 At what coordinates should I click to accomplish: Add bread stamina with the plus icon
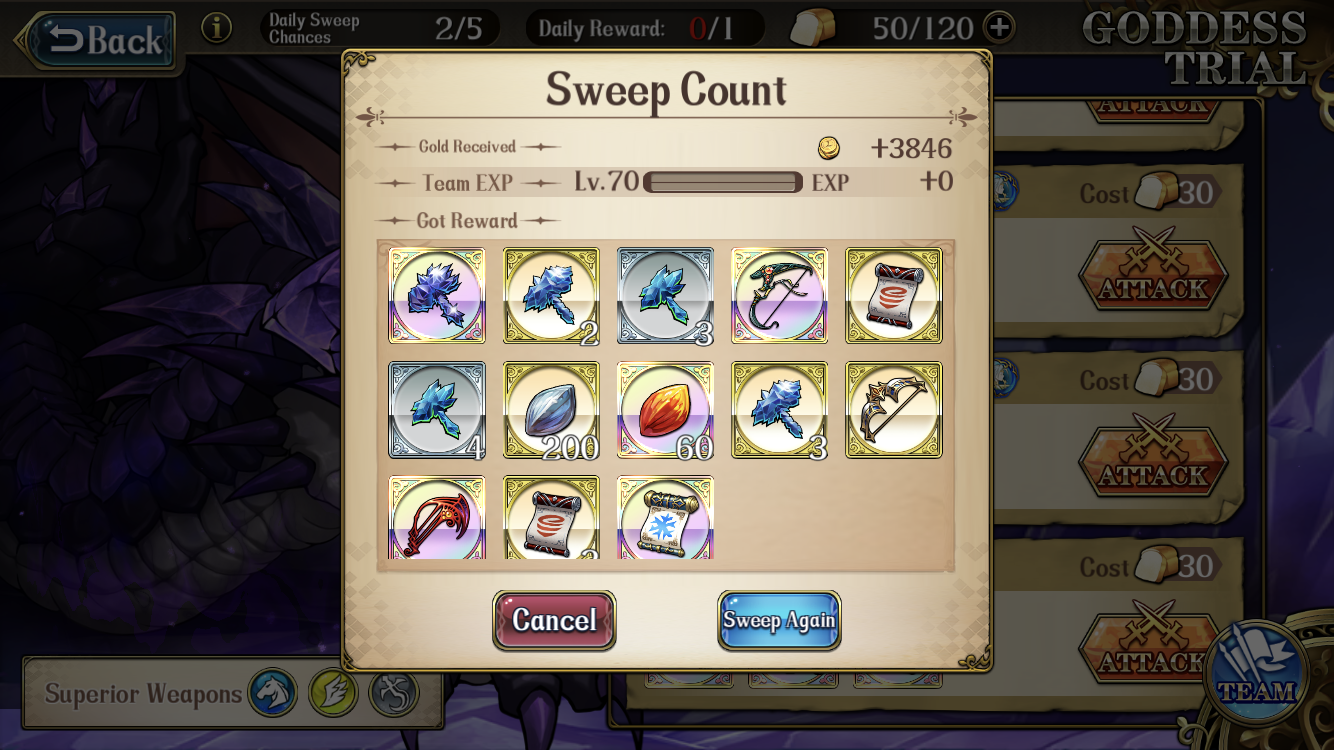[998, 27]
